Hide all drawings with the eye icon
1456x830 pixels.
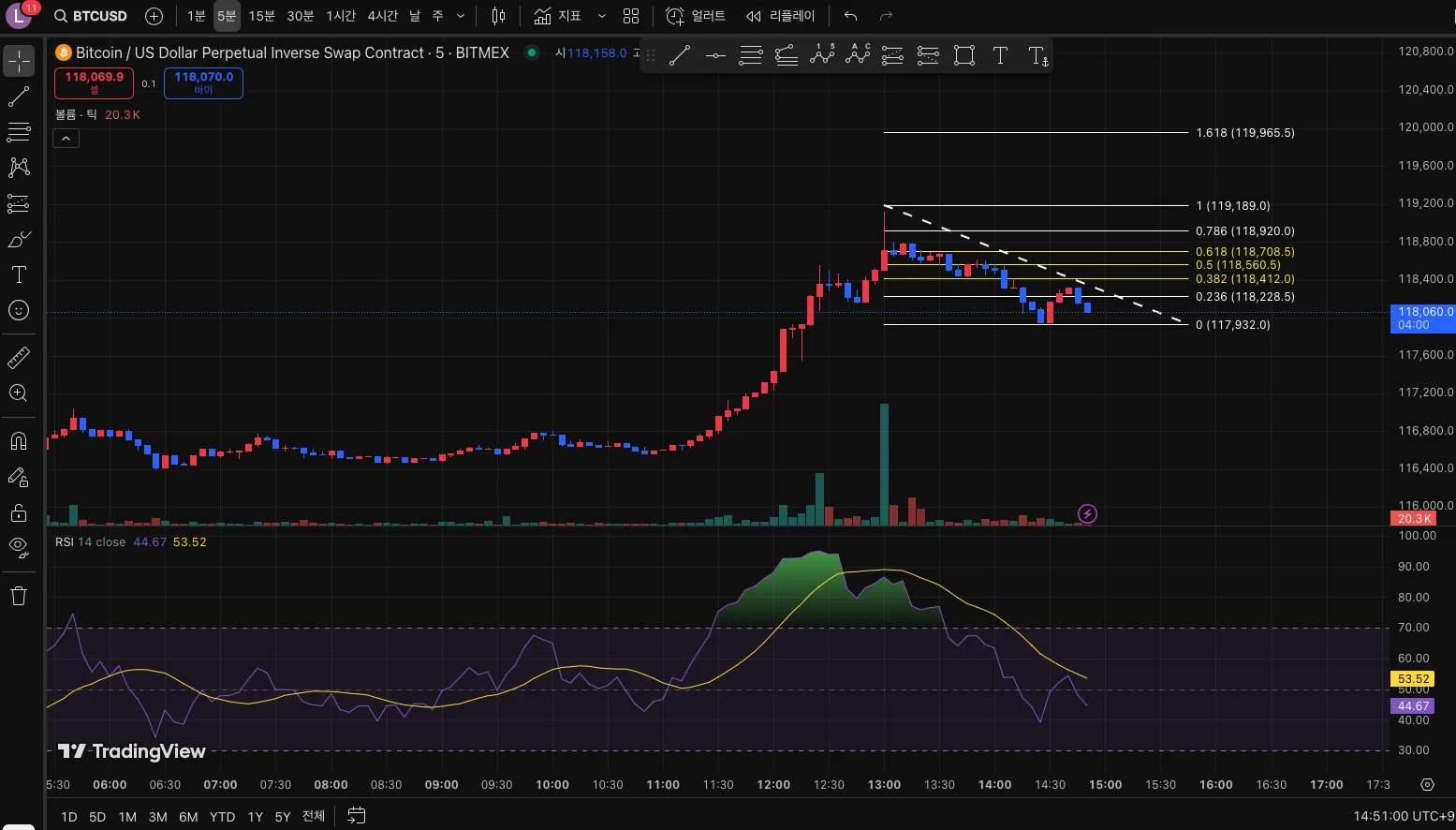pos(19,547)
